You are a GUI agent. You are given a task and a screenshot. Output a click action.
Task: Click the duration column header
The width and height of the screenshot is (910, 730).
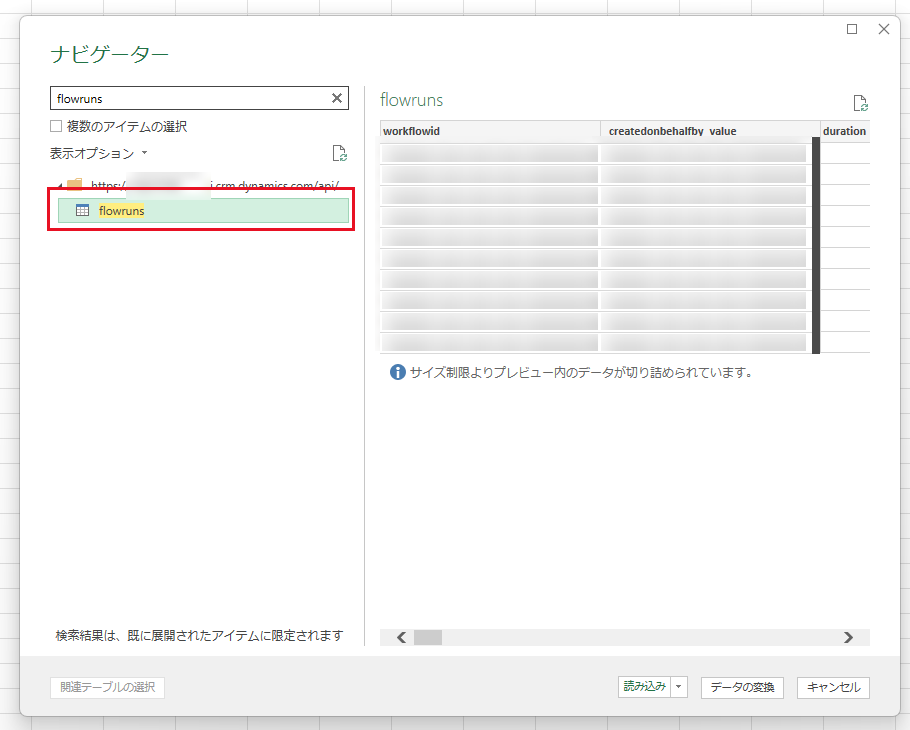(x=845, y=131)
